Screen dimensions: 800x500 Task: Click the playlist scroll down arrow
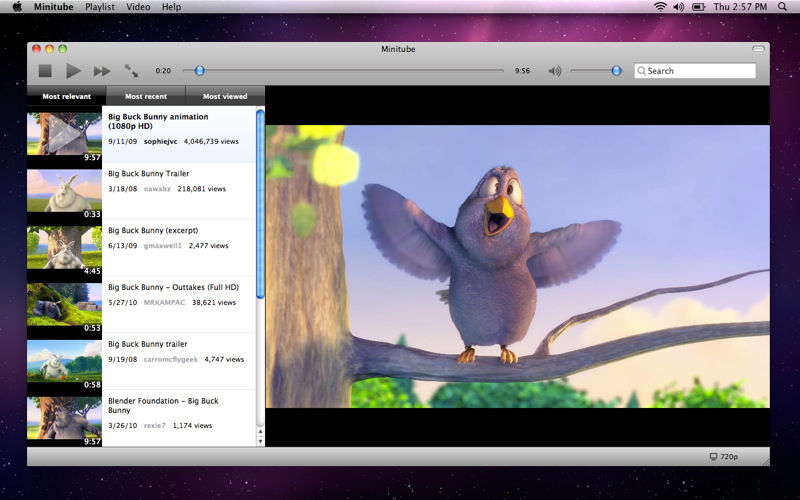260,441
